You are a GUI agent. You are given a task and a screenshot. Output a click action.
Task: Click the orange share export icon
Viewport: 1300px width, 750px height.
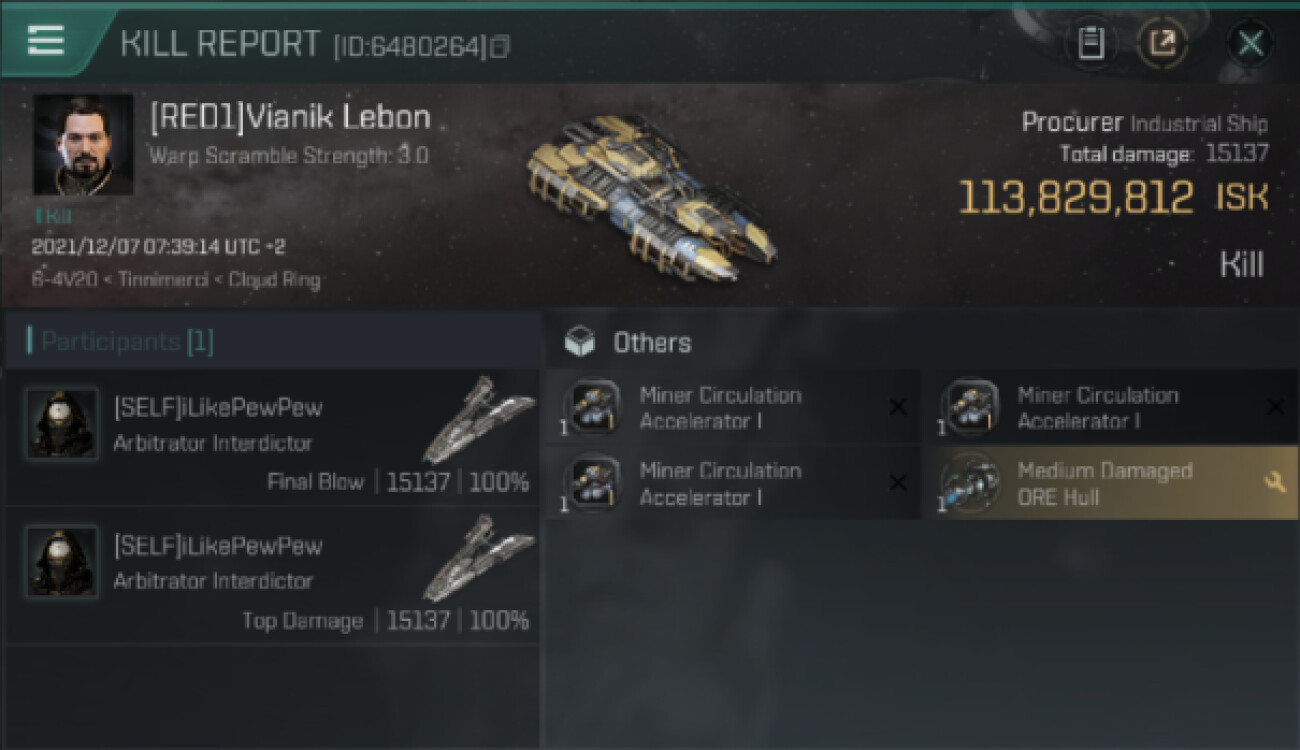1162,43
